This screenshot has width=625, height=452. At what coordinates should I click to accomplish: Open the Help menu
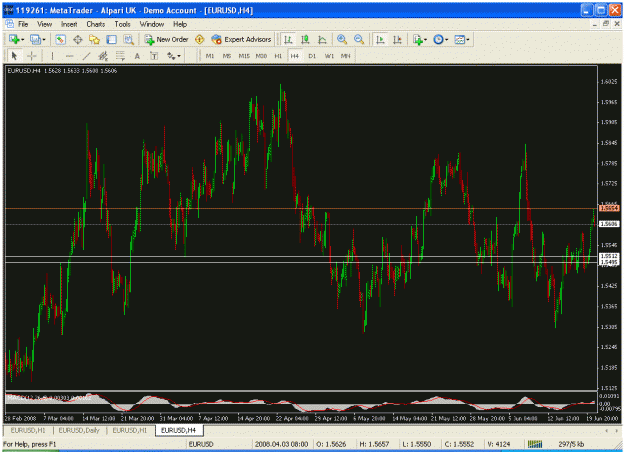pyautogui.click(x=180, y=24)
